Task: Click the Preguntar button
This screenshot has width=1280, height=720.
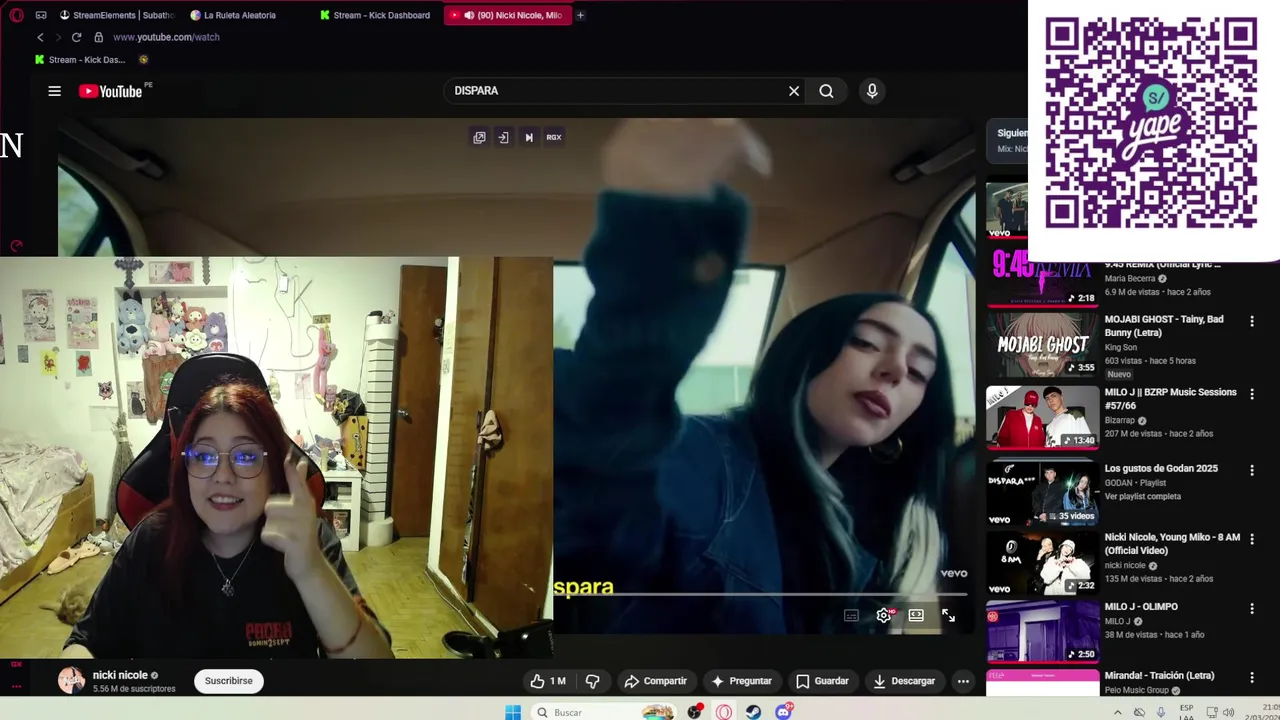Action: tap(741, 681)
